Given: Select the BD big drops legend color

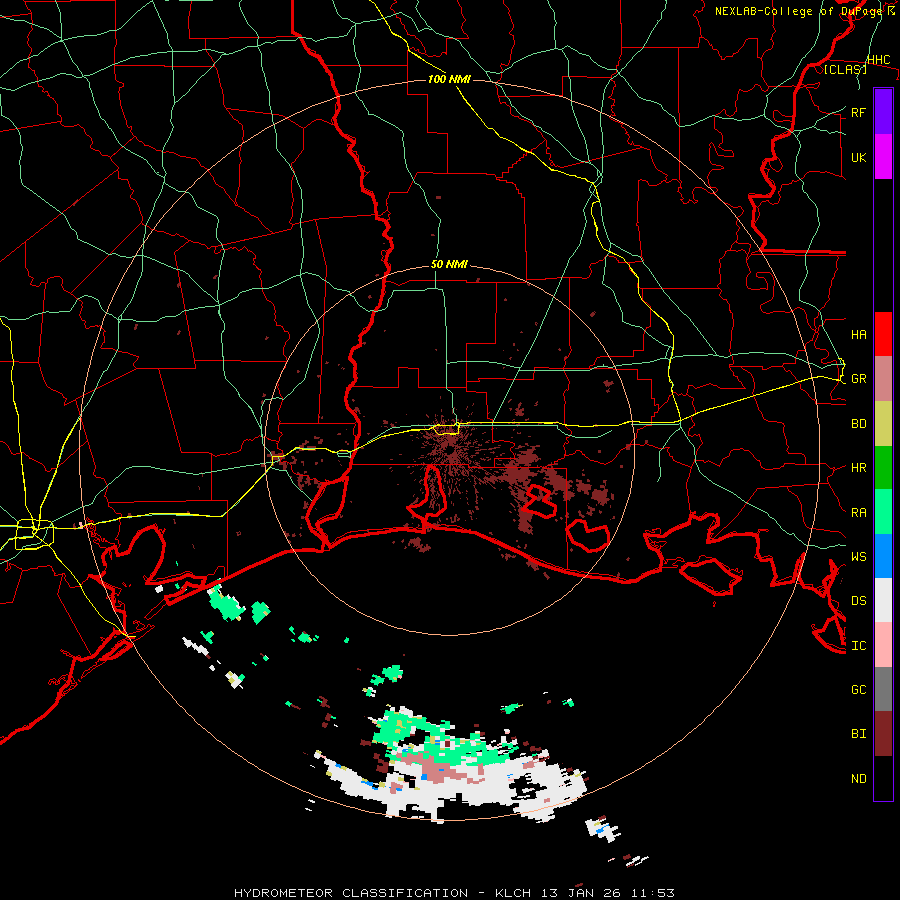Looking at the screenshot, I should [883, 423].
